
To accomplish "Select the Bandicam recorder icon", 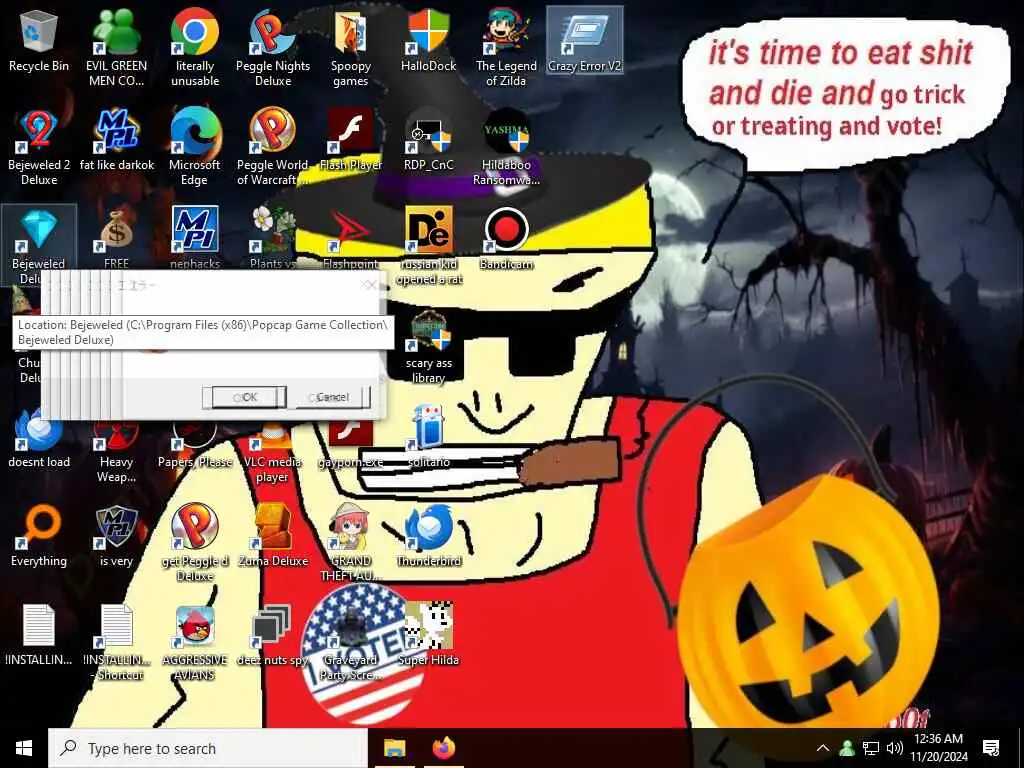I will tap(506, 238).
